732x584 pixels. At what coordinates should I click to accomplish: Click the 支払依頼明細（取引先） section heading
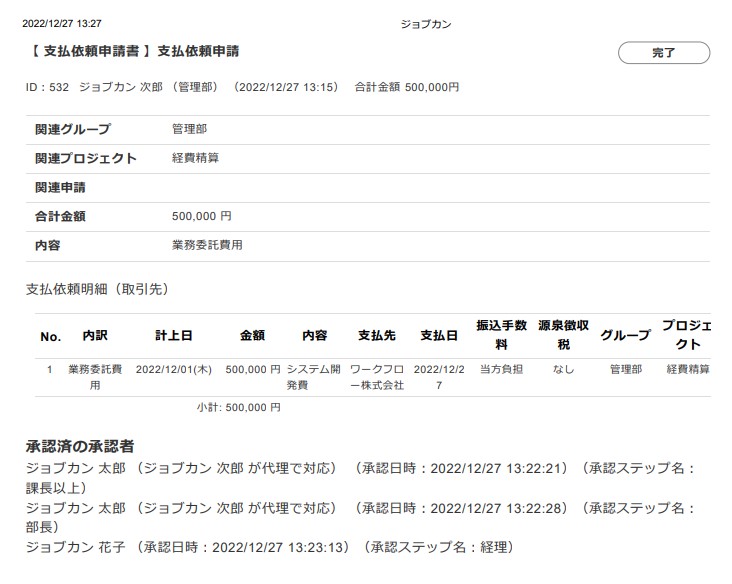(x=97, y=289)
